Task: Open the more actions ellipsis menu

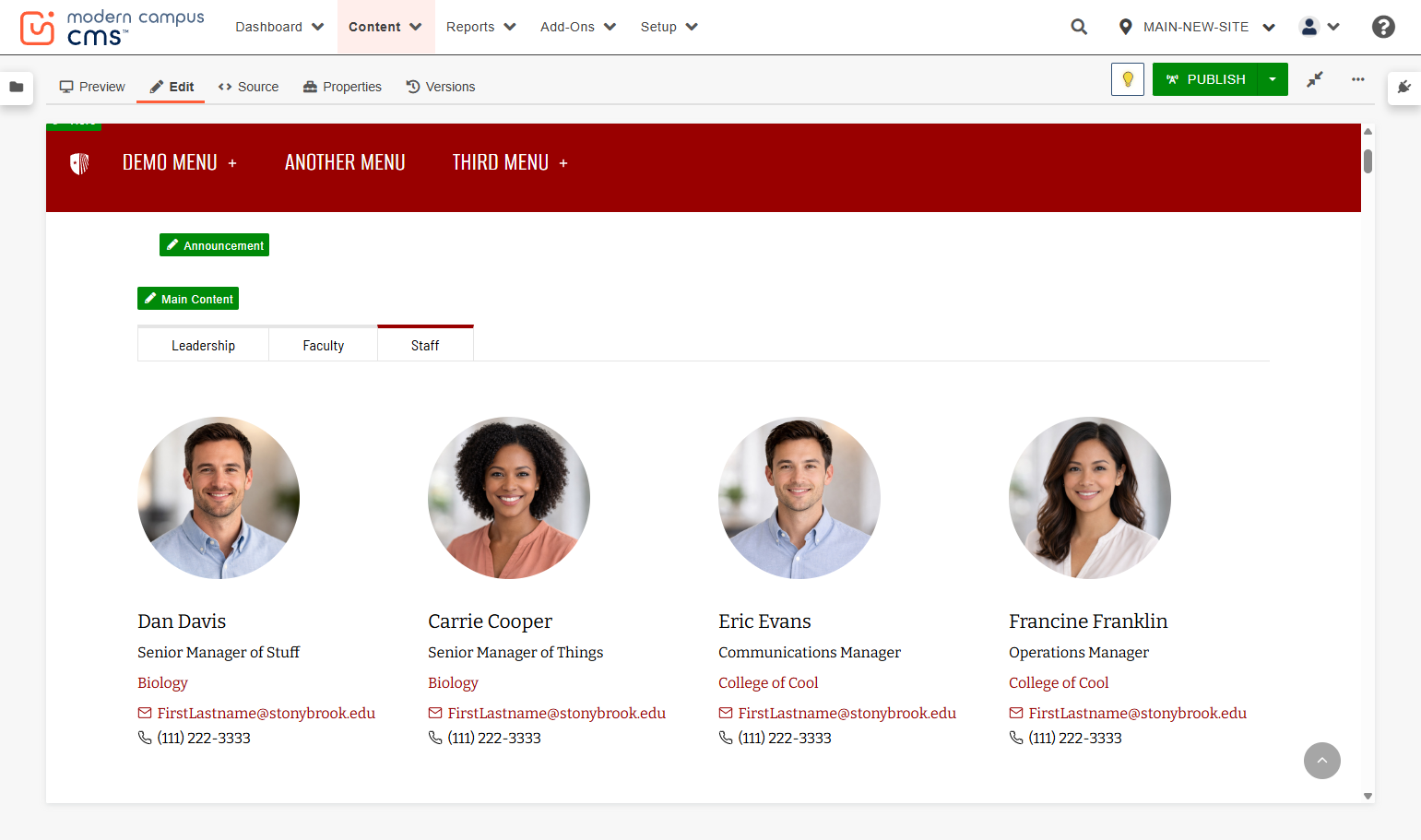Action: click(1358, 79)
